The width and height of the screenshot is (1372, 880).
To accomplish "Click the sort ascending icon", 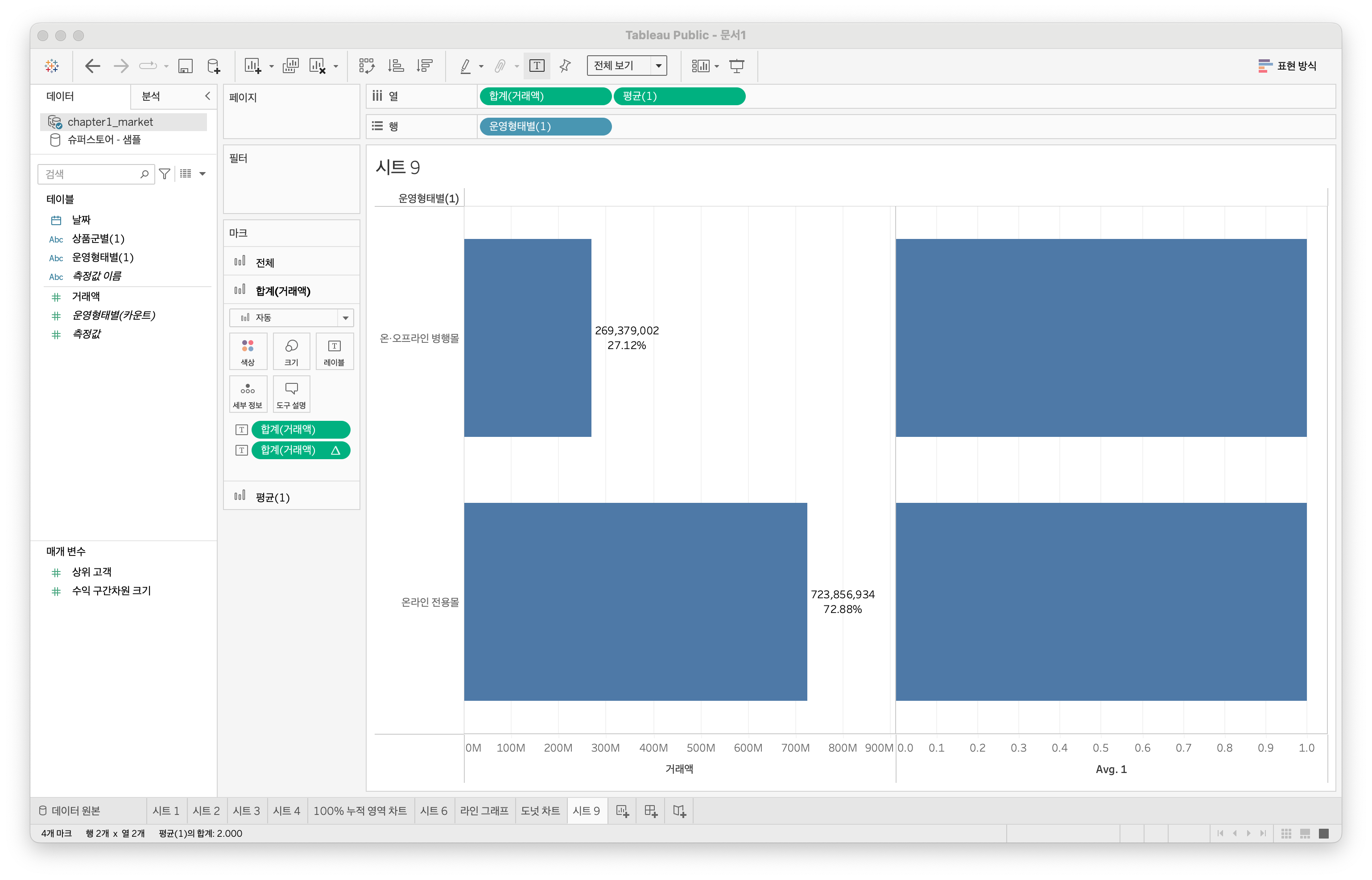I will click(x=396, y=66).
